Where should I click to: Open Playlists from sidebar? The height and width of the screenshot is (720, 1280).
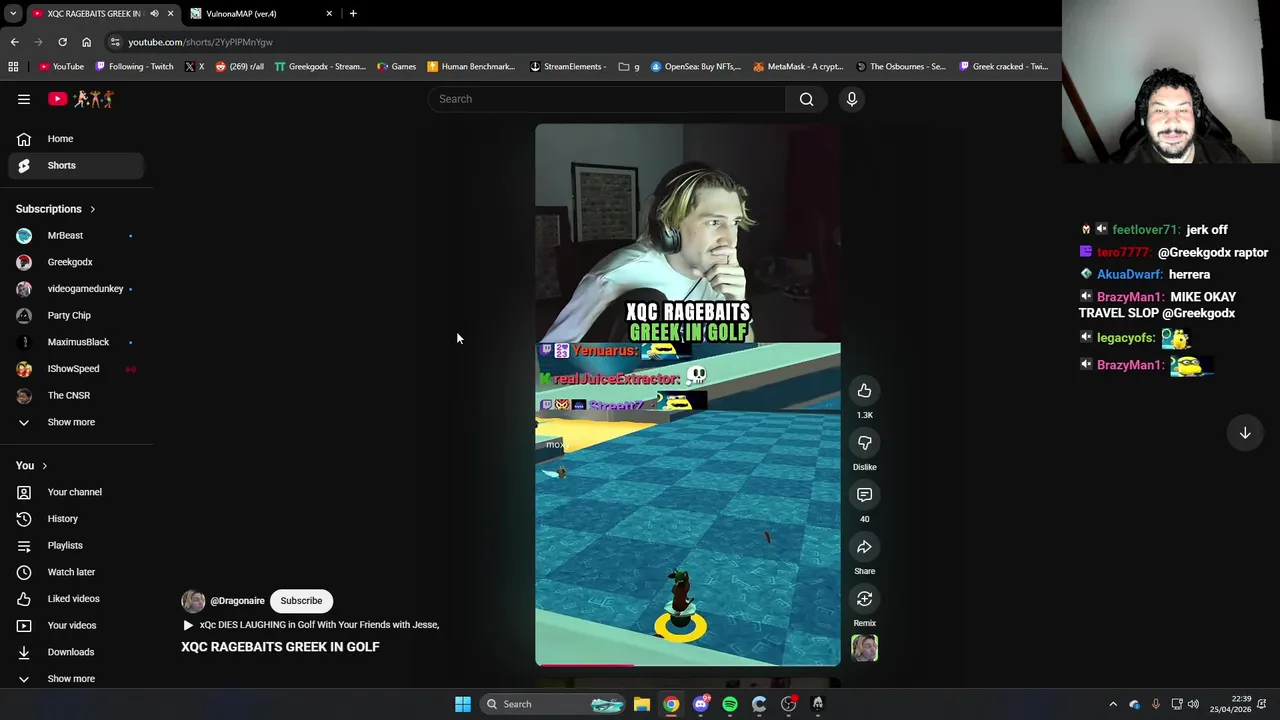tap(76, 545)
